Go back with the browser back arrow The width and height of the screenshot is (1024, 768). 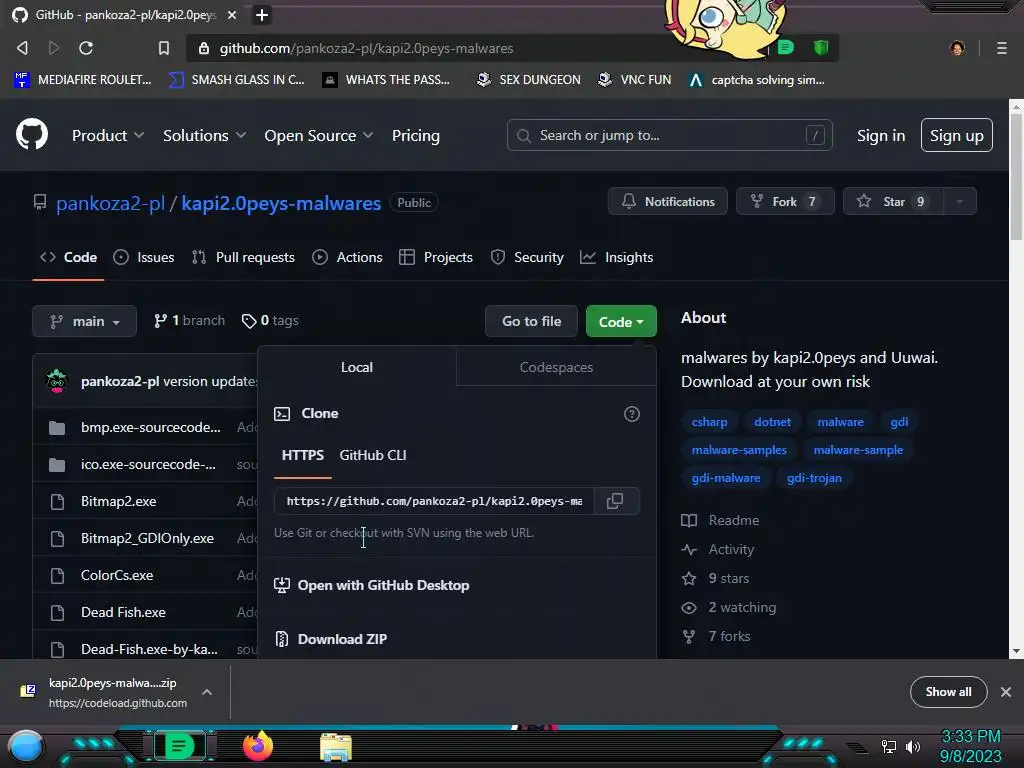22,48
